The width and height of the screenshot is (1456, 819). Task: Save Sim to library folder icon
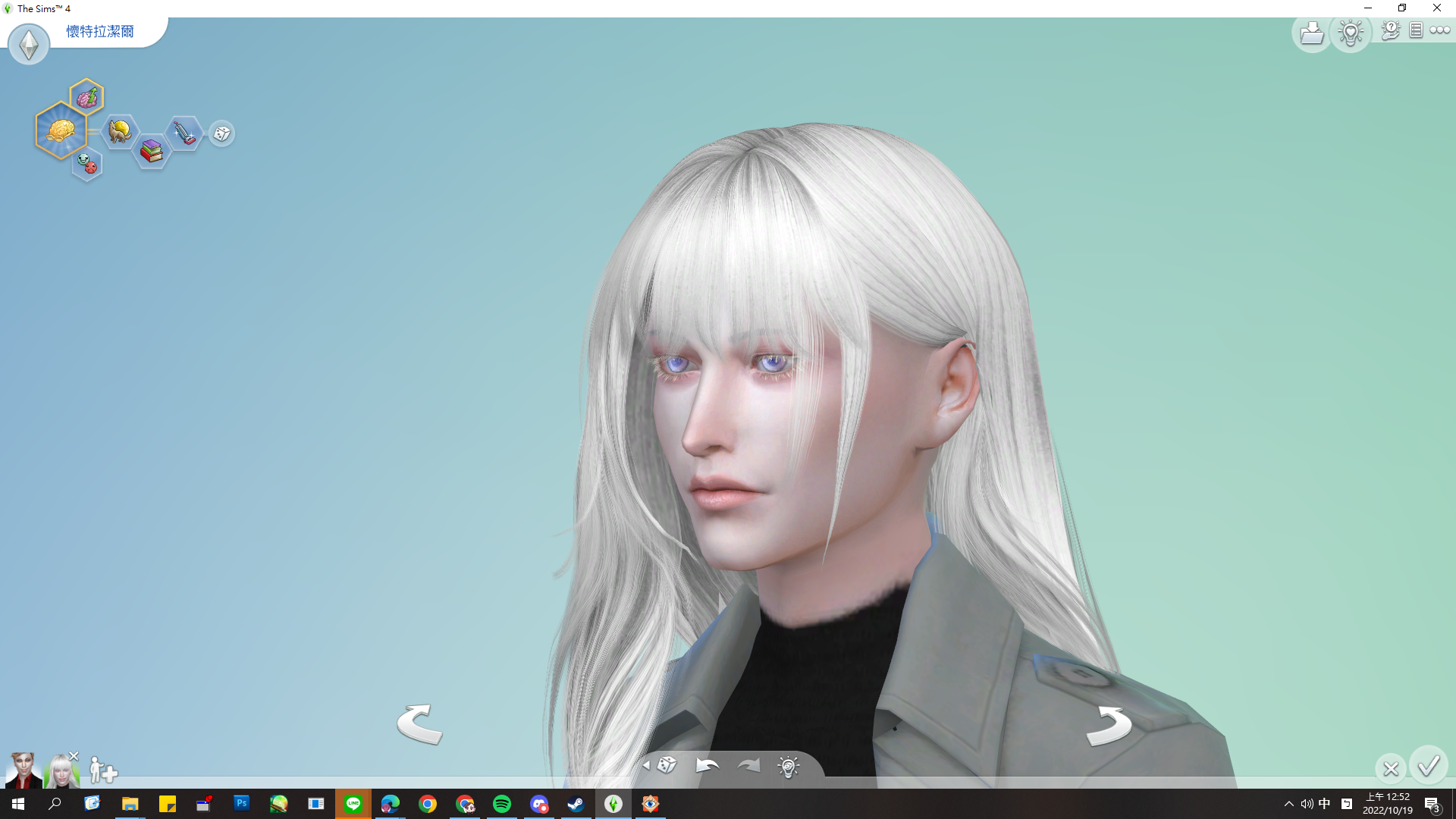1311,33
